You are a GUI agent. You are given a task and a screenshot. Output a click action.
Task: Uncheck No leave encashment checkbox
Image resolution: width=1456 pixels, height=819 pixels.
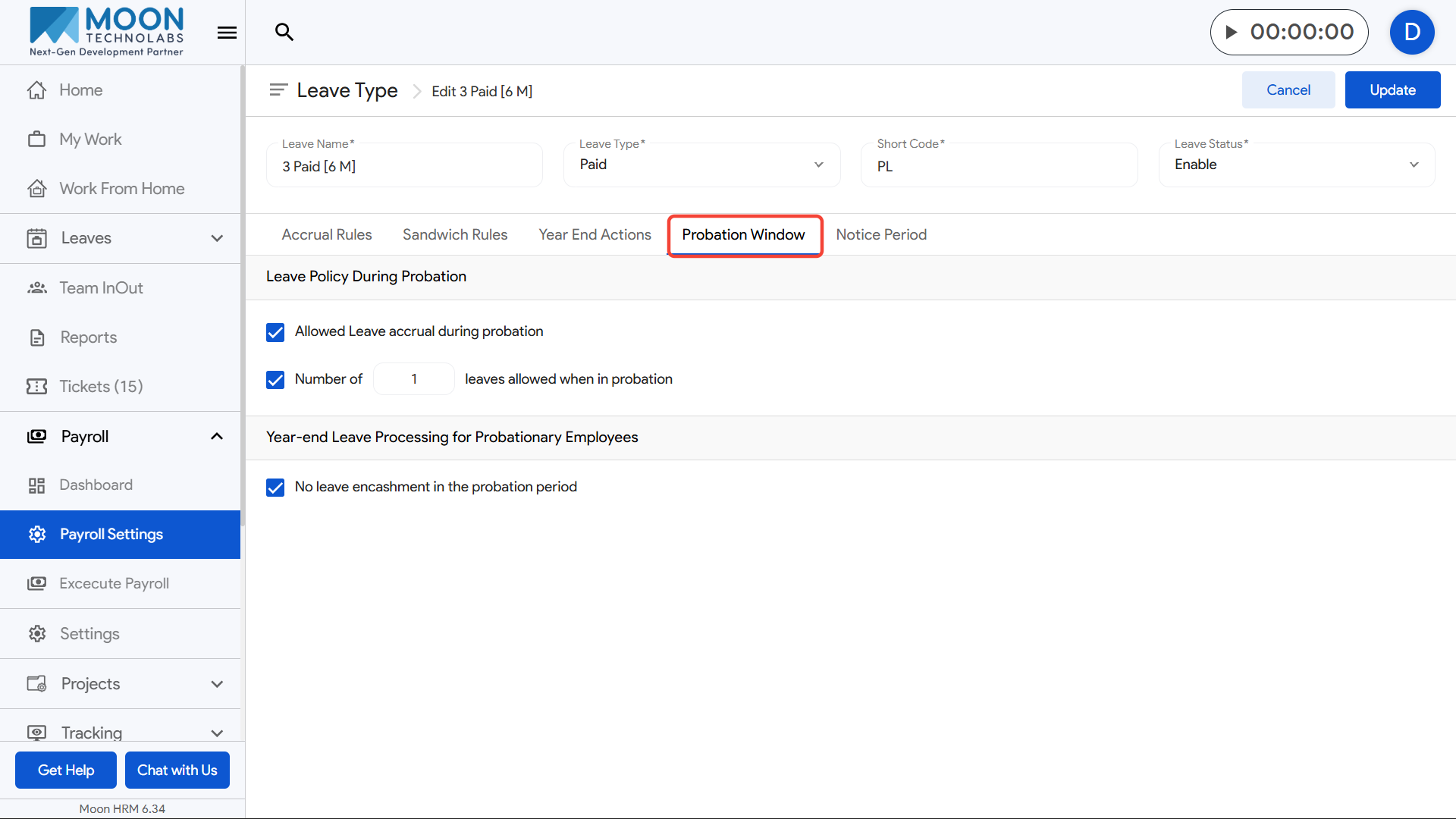coord(275,488)
